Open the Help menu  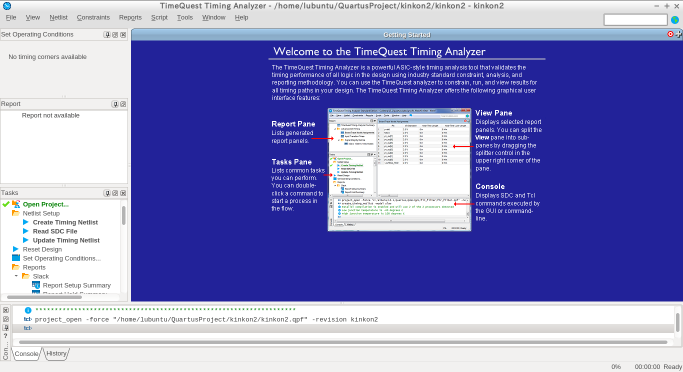pyautogui.click(x=241, y=17)
